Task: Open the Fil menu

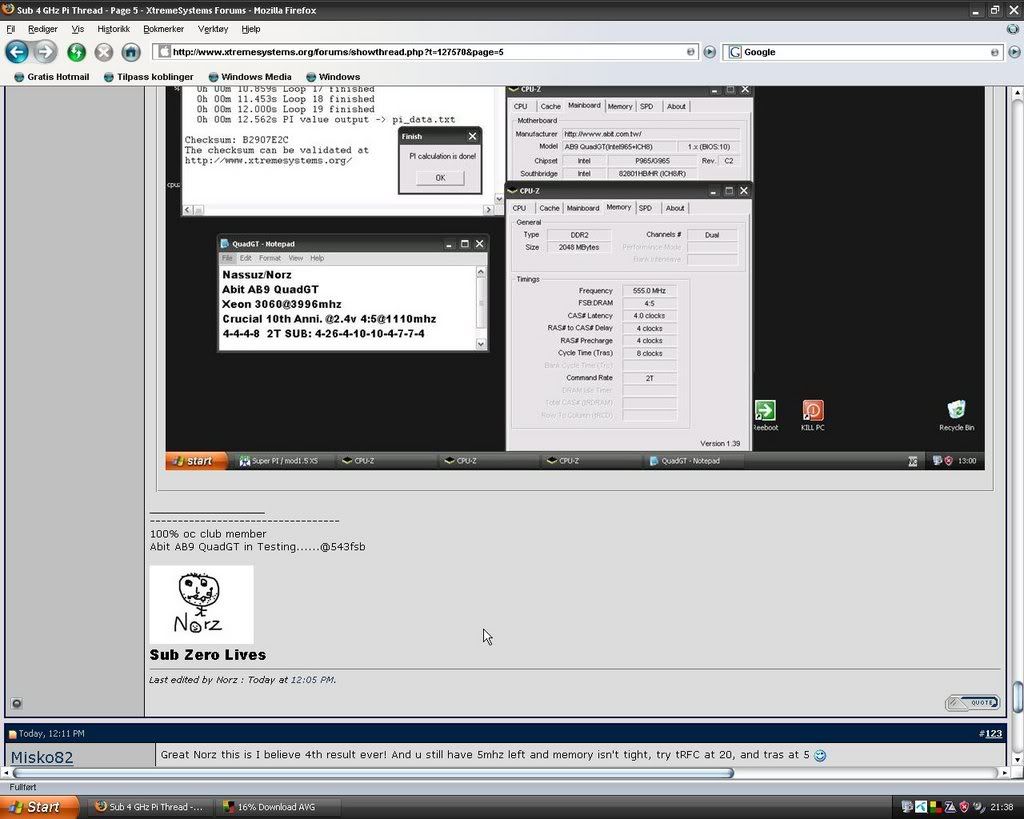Action: (10, 29)
